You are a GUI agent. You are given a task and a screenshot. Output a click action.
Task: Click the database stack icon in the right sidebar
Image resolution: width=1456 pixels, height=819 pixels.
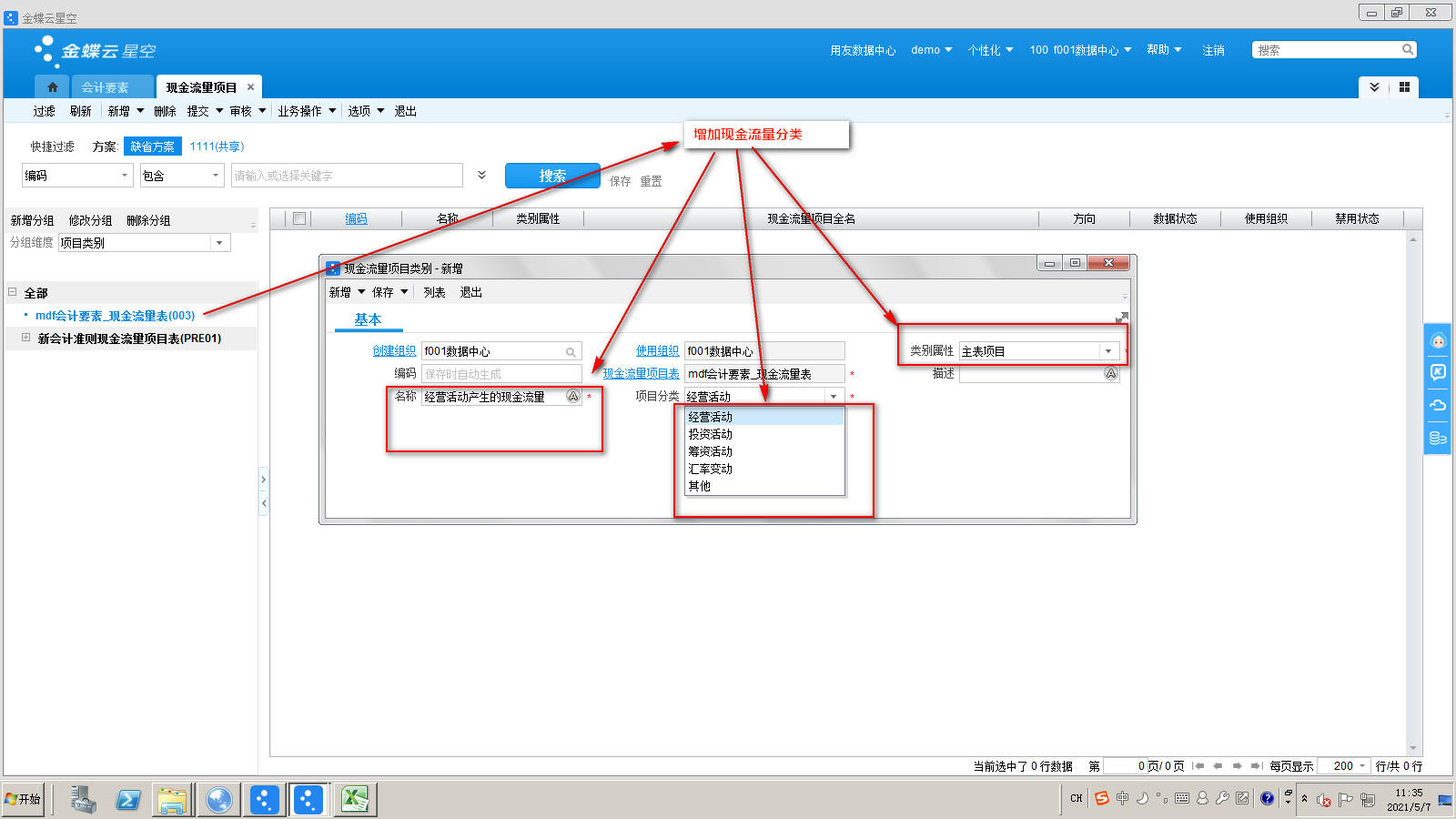click(1438, 438)
